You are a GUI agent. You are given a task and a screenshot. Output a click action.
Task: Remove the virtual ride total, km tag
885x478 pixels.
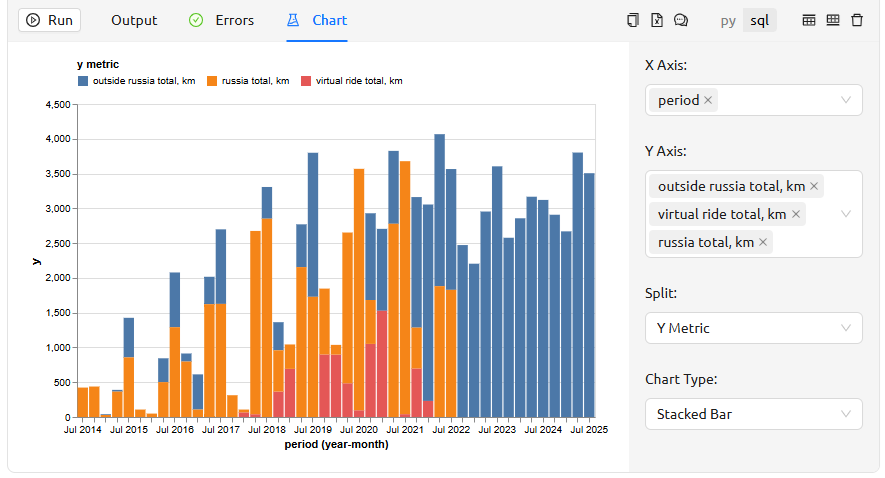pyautogui.click(x=796, y=214)
